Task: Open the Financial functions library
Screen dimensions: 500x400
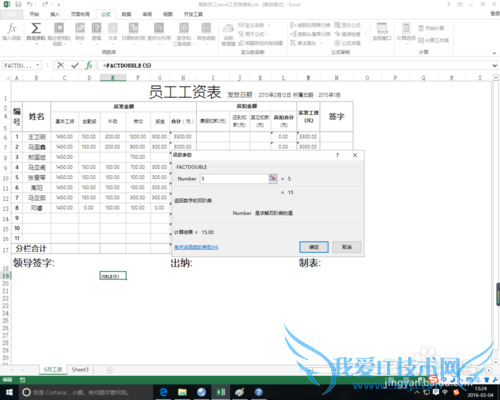Action: coord(80,33)
